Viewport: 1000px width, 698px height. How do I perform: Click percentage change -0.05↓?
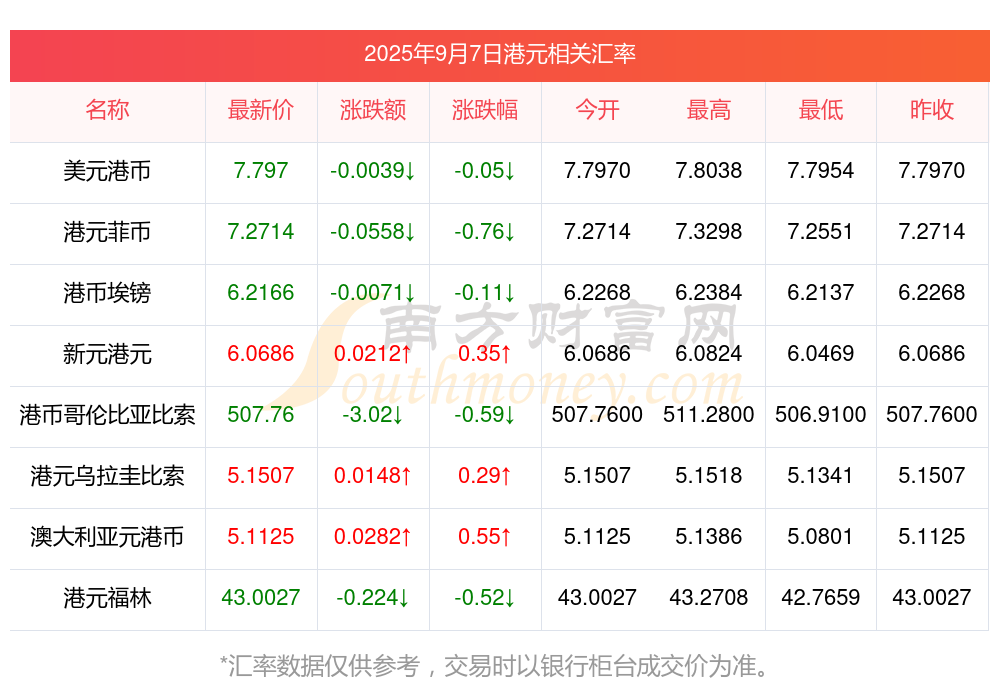(485, 170)
